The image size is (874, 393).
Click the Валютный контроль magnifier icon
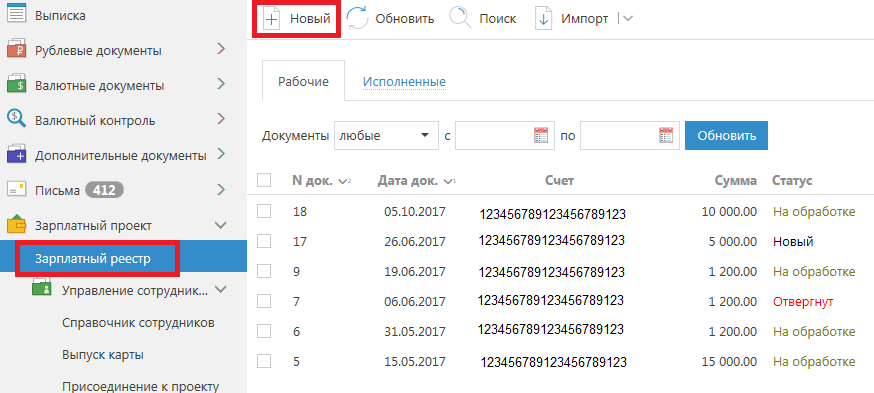coord(17,119)
